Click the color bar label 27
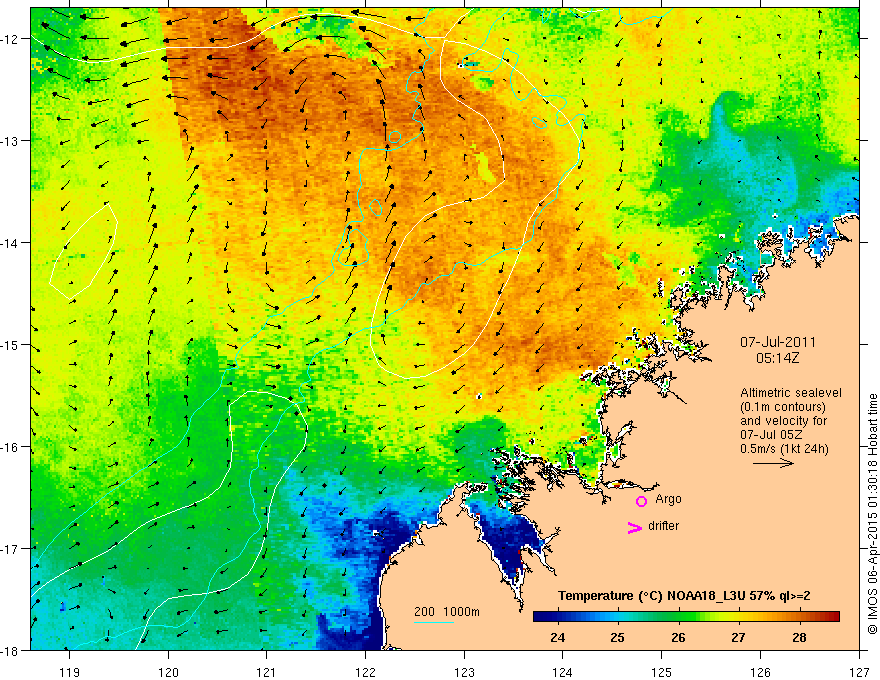The height and width of the screenshot is (680, 880). pyautogui.click(x=739, y=637)
